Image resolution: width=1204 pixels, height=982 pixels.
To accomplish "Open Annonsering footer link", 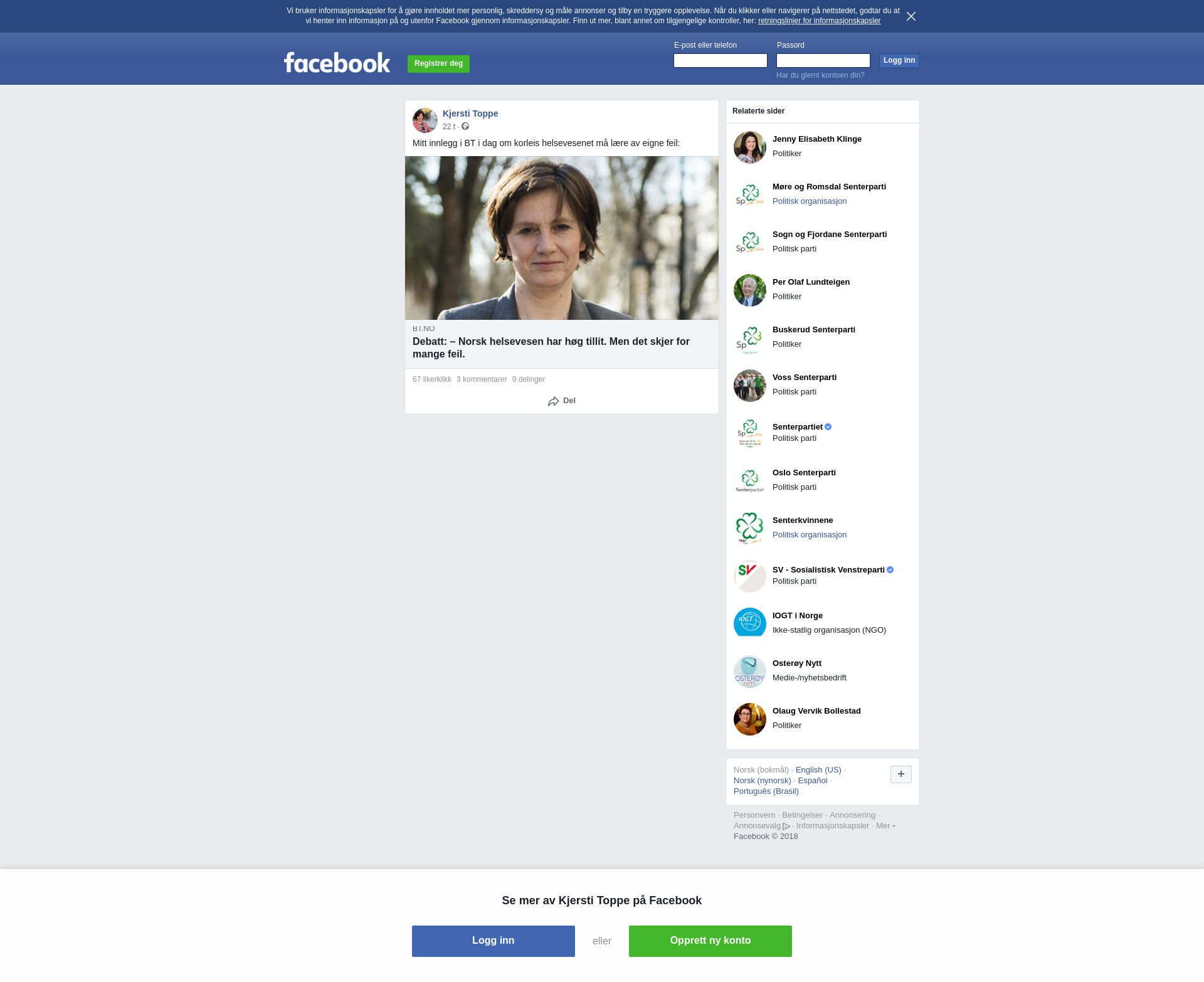I will (852, 815).
